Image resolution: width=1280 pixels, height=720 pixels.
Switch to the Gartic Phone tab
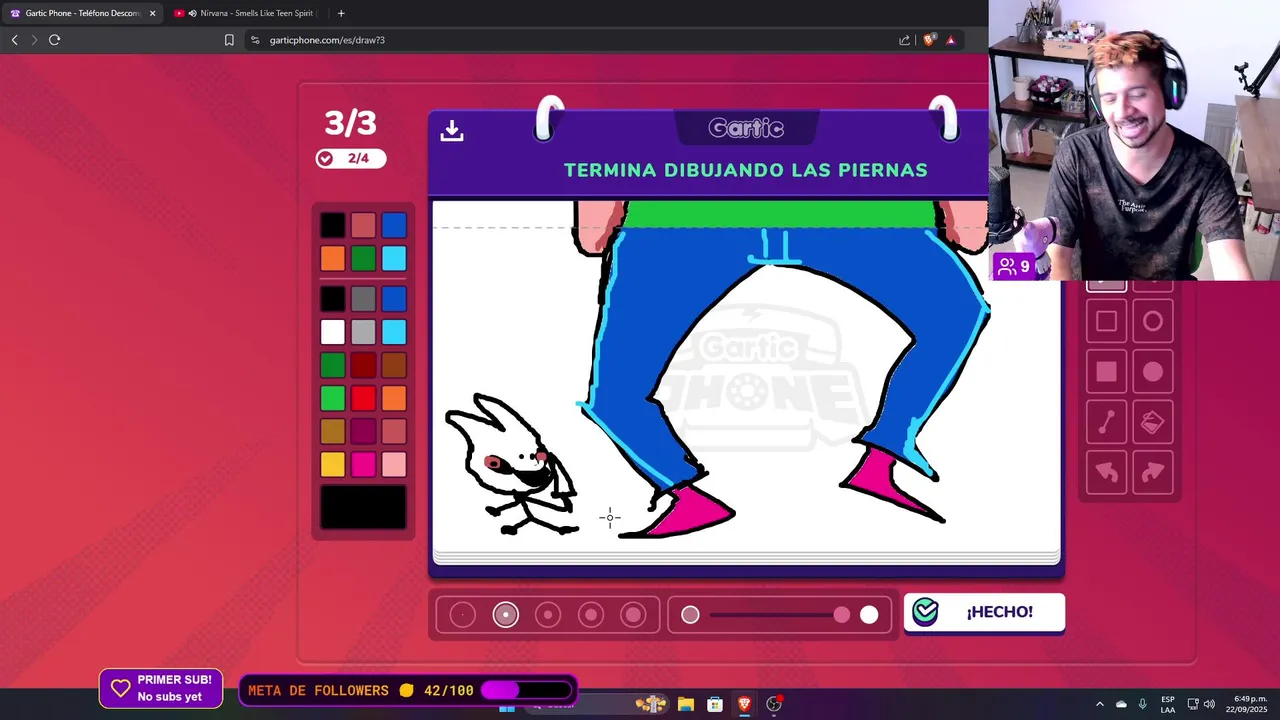coord(82,13)
